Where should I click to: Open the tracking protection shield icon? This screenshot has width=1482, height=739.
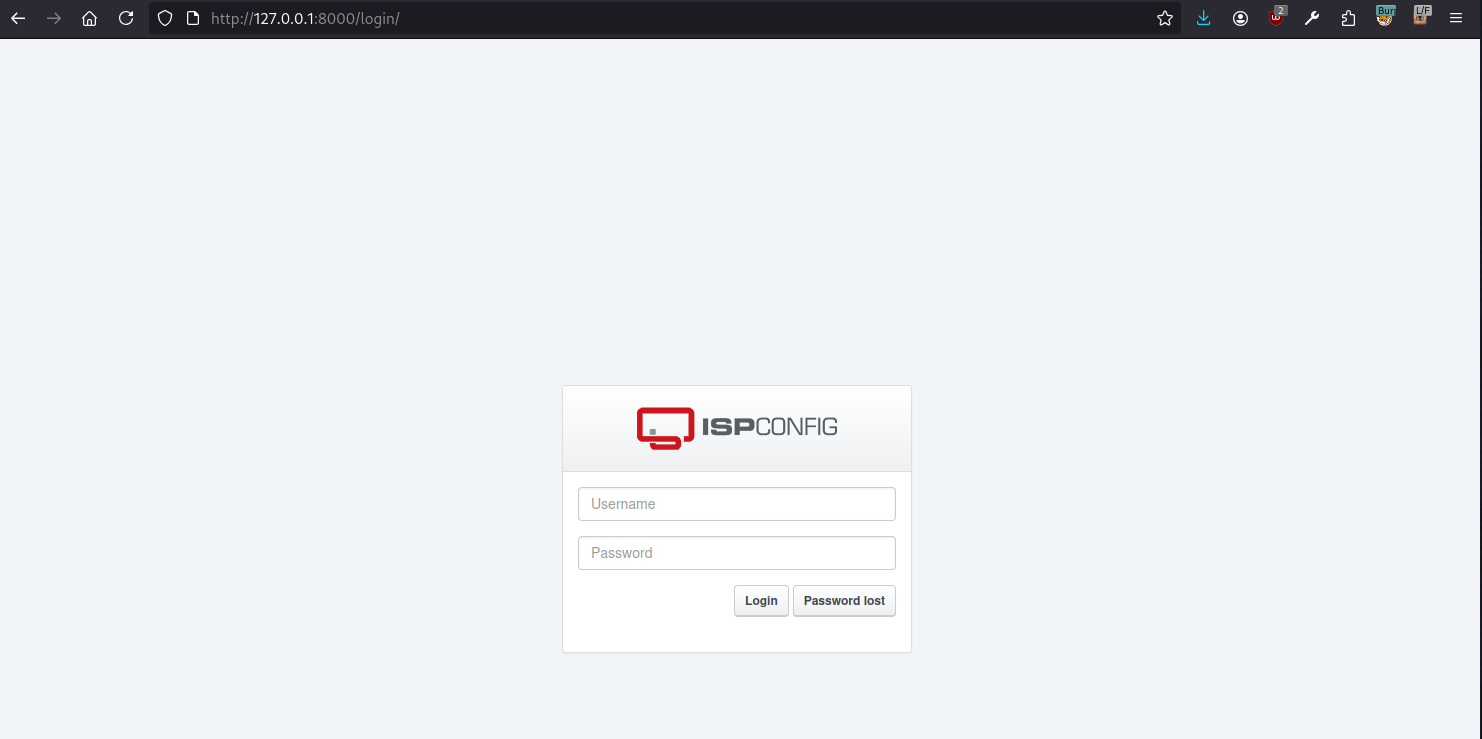coord(166,18)
